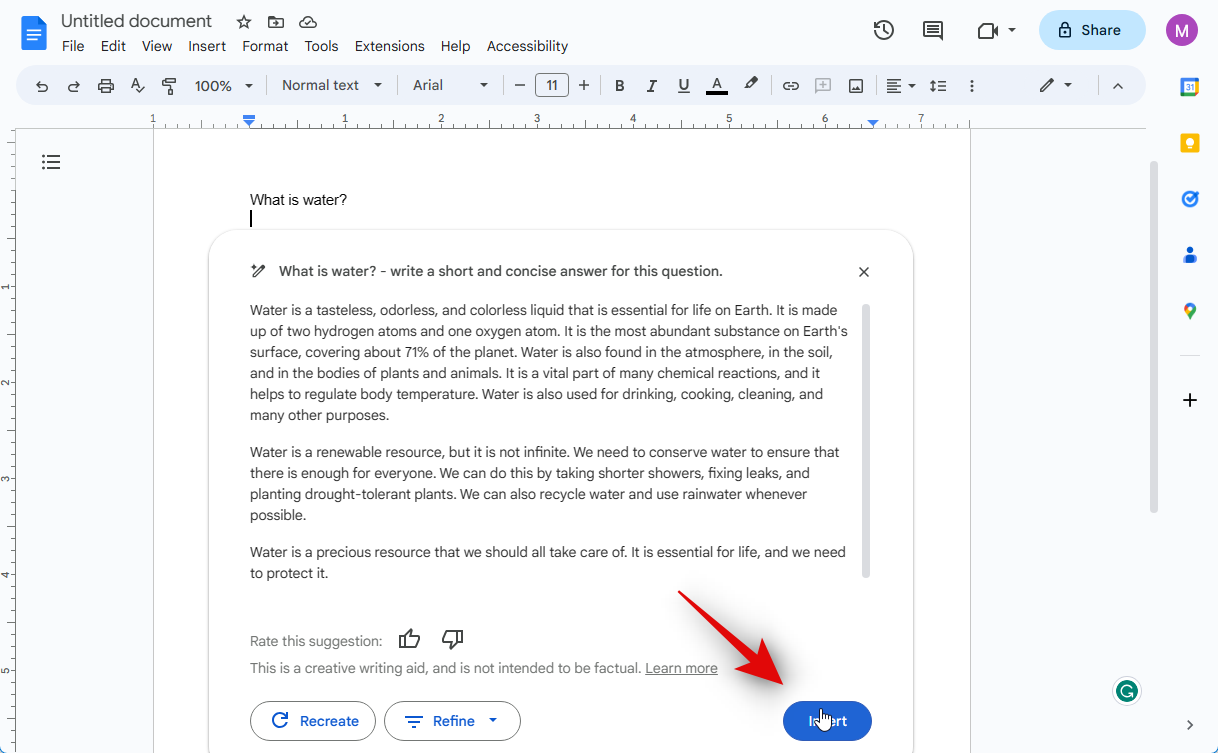Open Google Keep in side panel

click(x=1189, y=143)
